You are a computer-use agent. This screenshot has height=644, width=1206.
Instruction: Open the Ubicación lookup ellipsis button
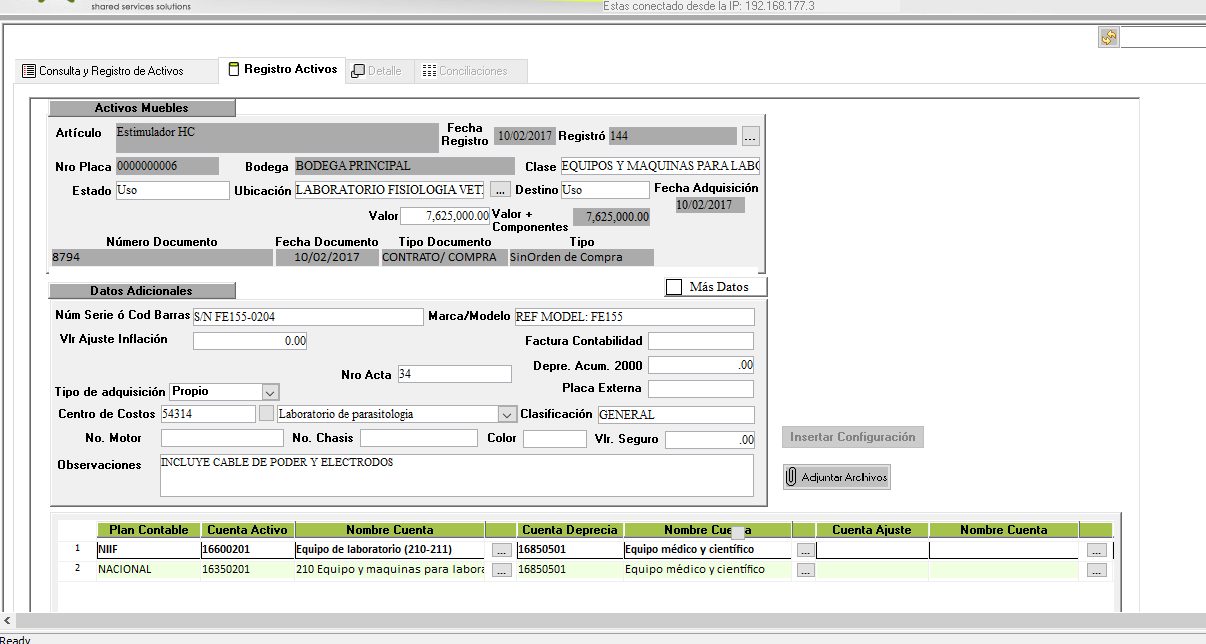(x=501, y=189)
